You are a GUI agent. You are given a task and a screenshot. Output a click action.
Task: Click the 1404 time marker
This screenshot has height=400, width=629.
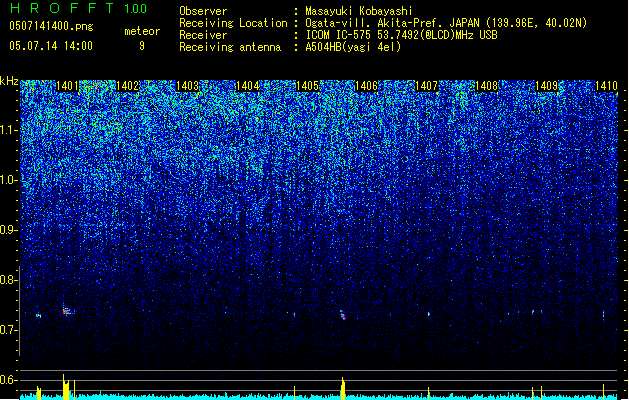coord(248,86)
